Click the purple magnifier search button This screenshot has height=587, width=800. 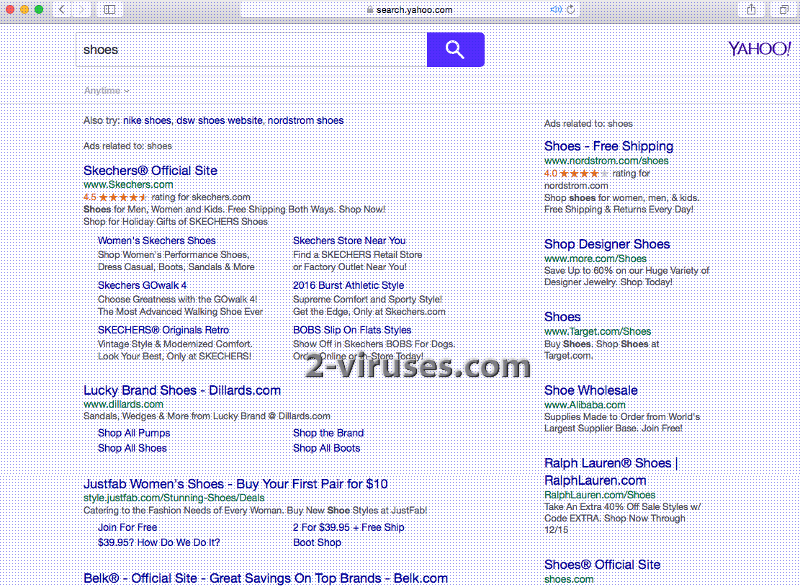point(455,49)
